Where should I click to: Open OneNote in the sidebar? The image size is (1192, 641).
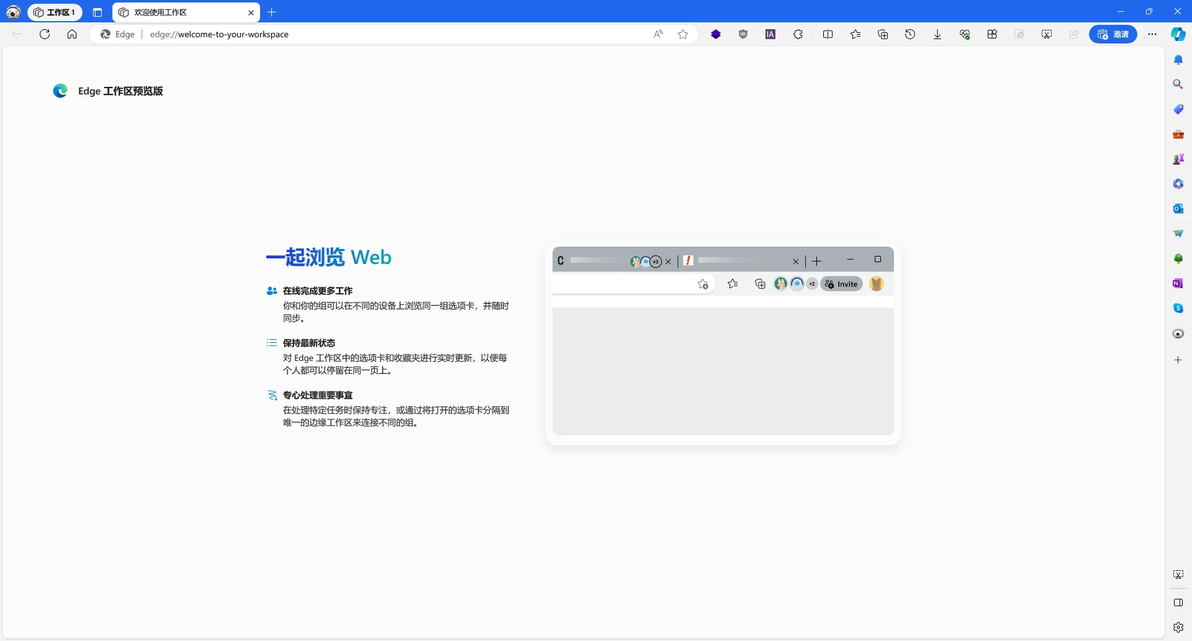[x=1178, y=283]
